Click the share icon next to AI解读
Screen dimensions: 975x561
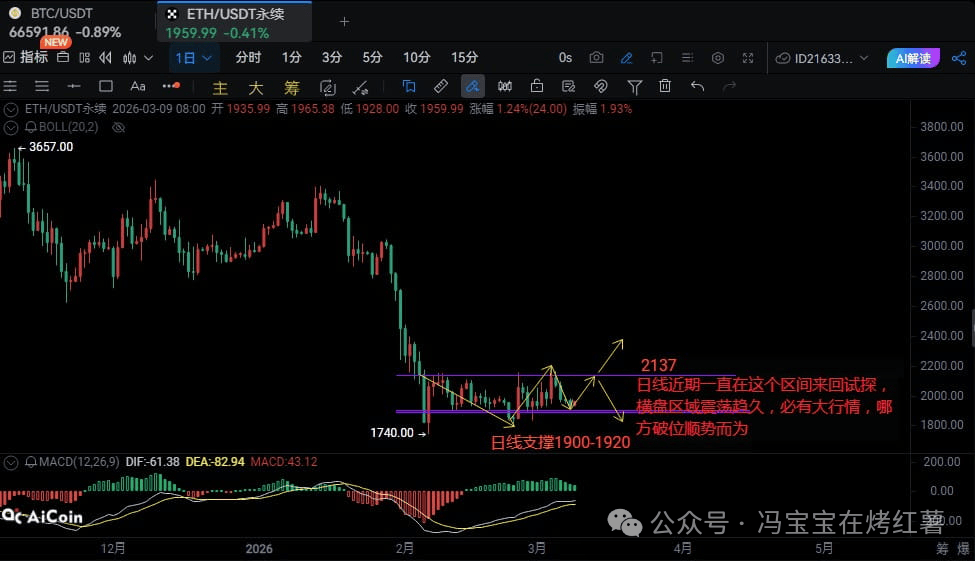coord(960,58)
